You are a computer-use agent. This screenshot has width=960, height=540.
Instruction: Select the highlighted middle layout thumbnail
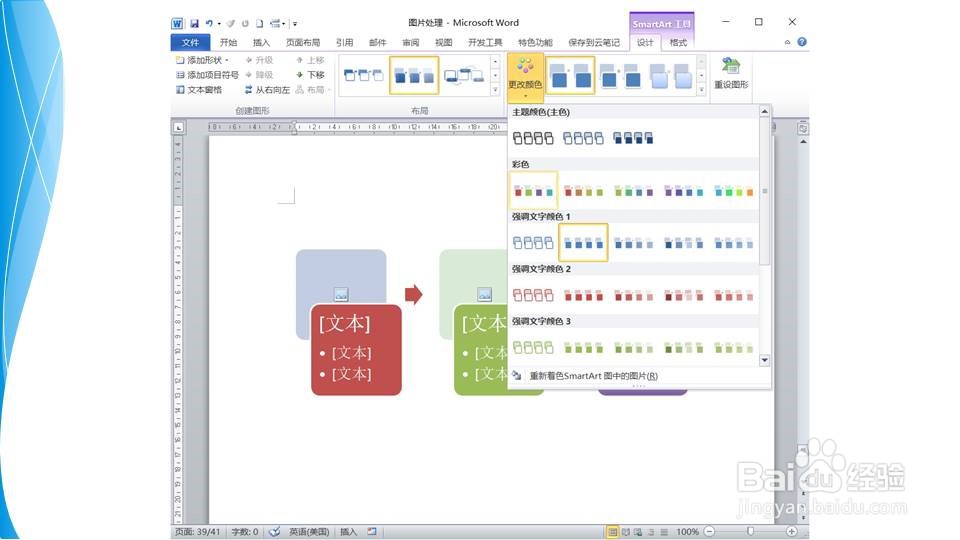pyautogui.click(x=414, y=76)
